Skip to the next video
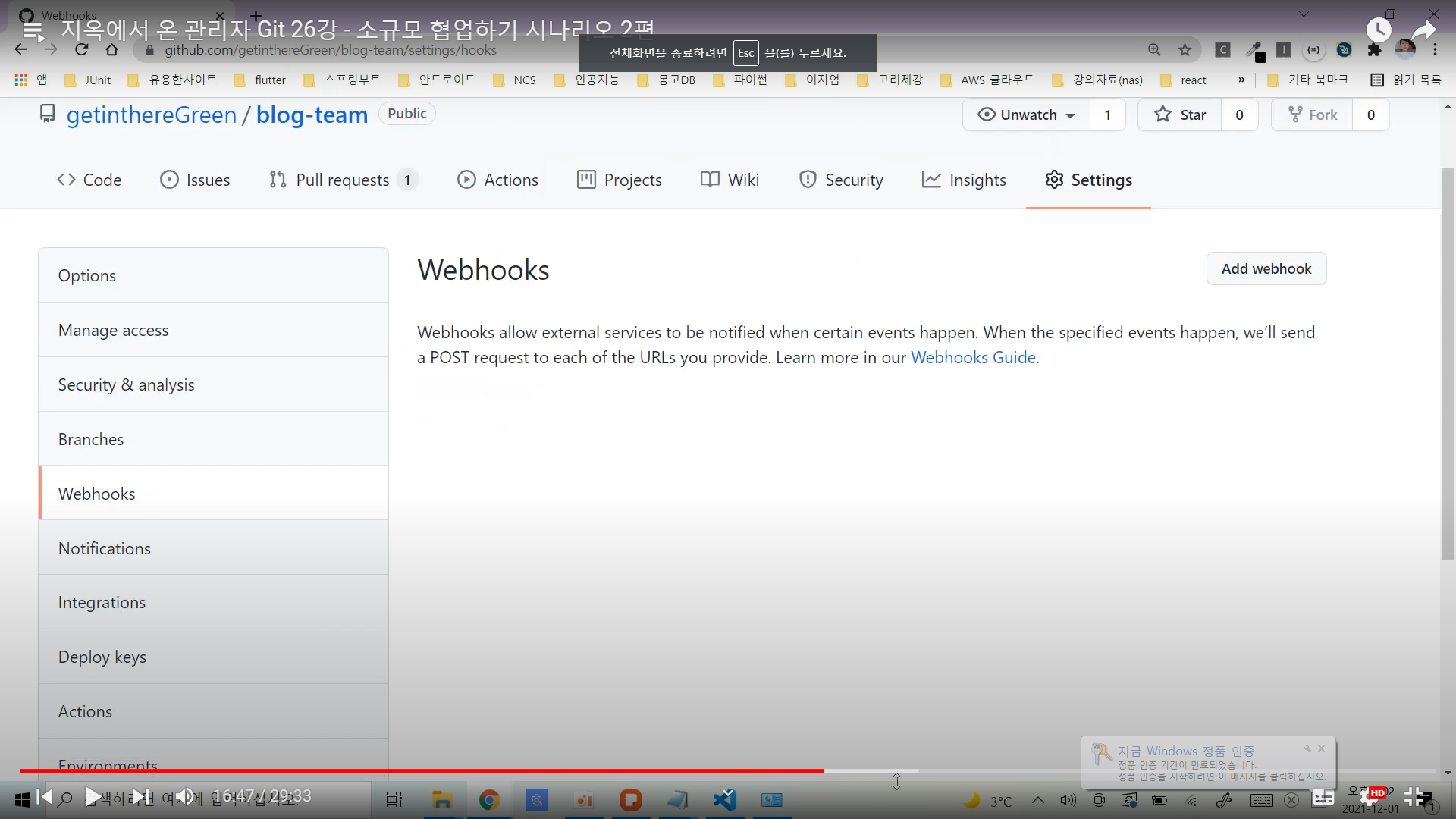The width and height of the screenshot is (1456, 819). [x=140, y=797]
